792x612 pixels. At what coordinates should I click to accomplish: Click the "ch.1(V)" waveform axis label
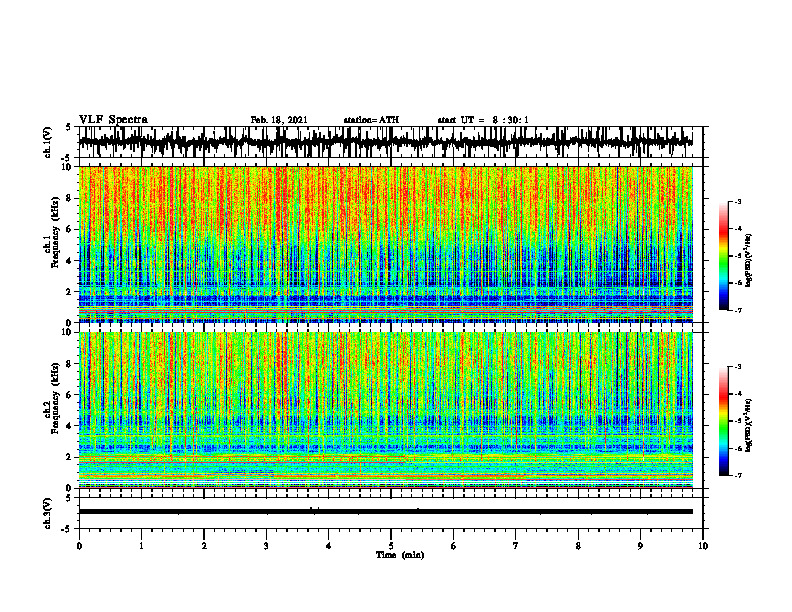[48, 142]
